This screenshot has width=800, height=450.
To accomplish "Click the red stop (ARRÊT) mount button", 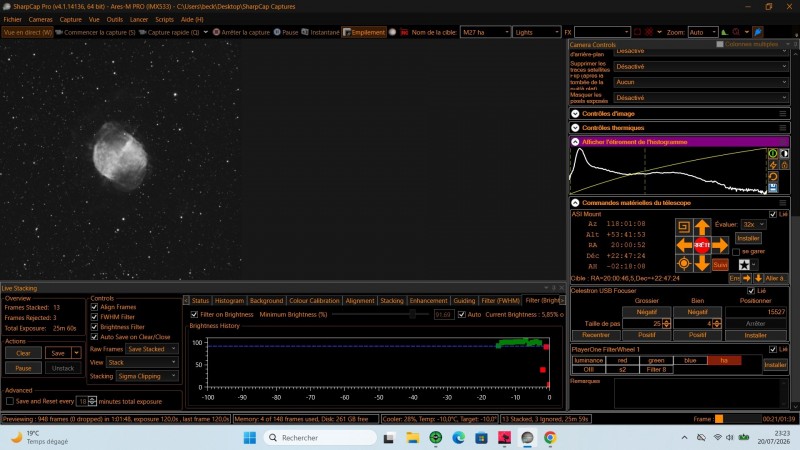I will click(x=702, y=245).
